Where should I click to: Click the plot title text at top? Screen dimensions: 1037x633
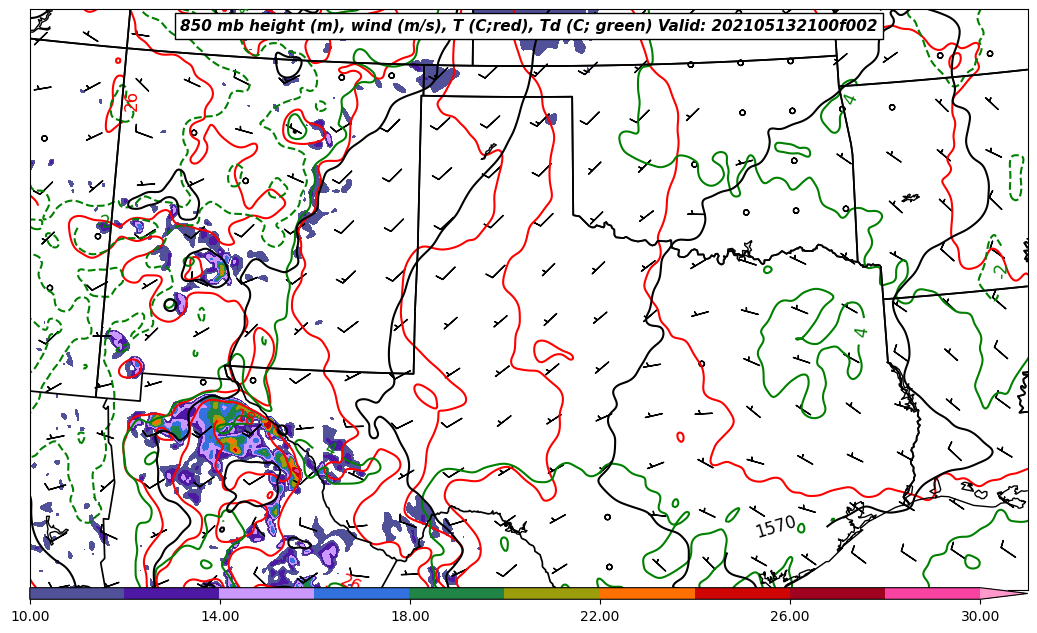click(528, 26)
